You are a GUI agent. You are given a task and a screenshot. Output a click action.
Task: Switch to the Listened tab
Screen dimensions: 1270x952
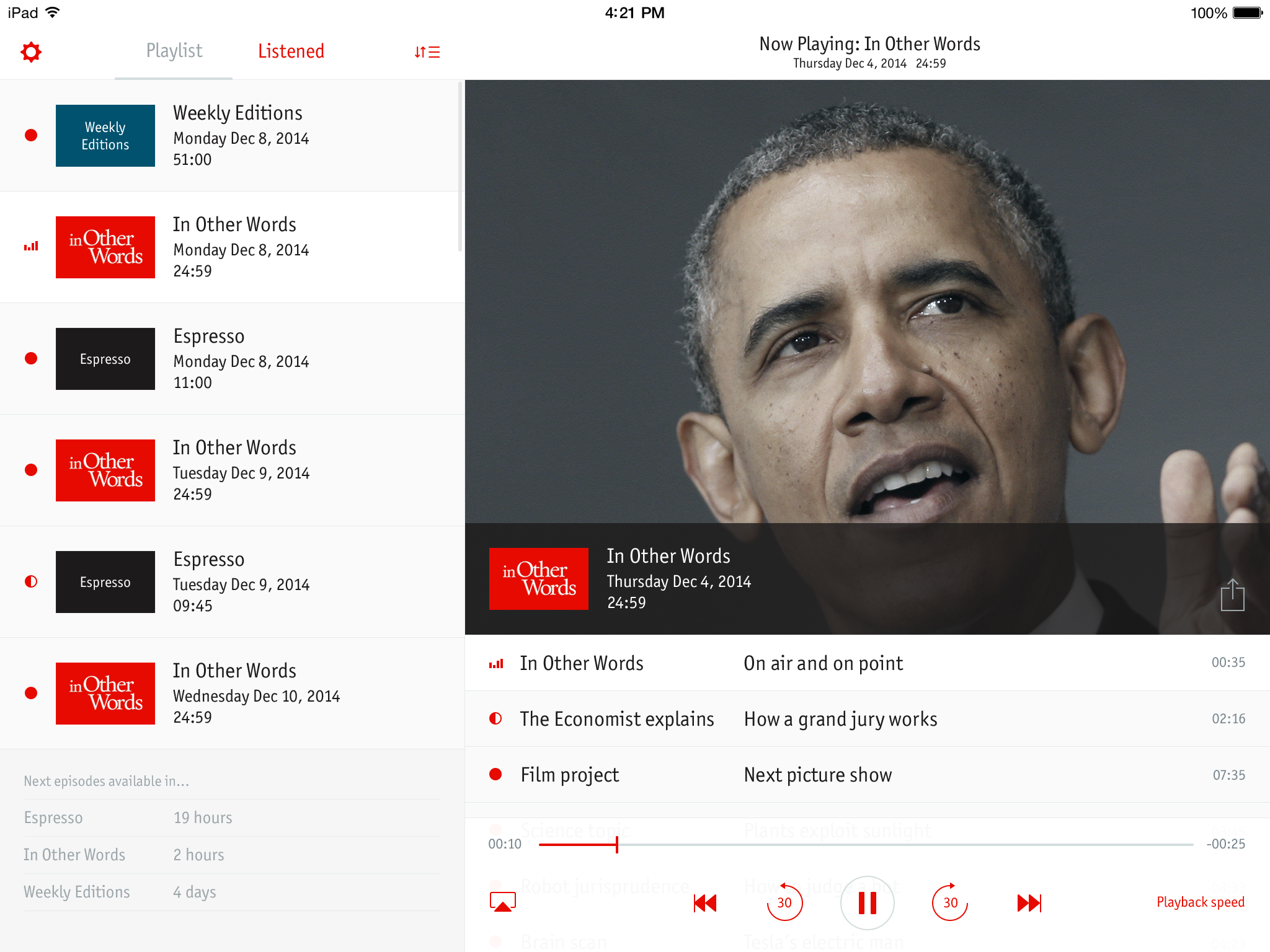(291, 51)
